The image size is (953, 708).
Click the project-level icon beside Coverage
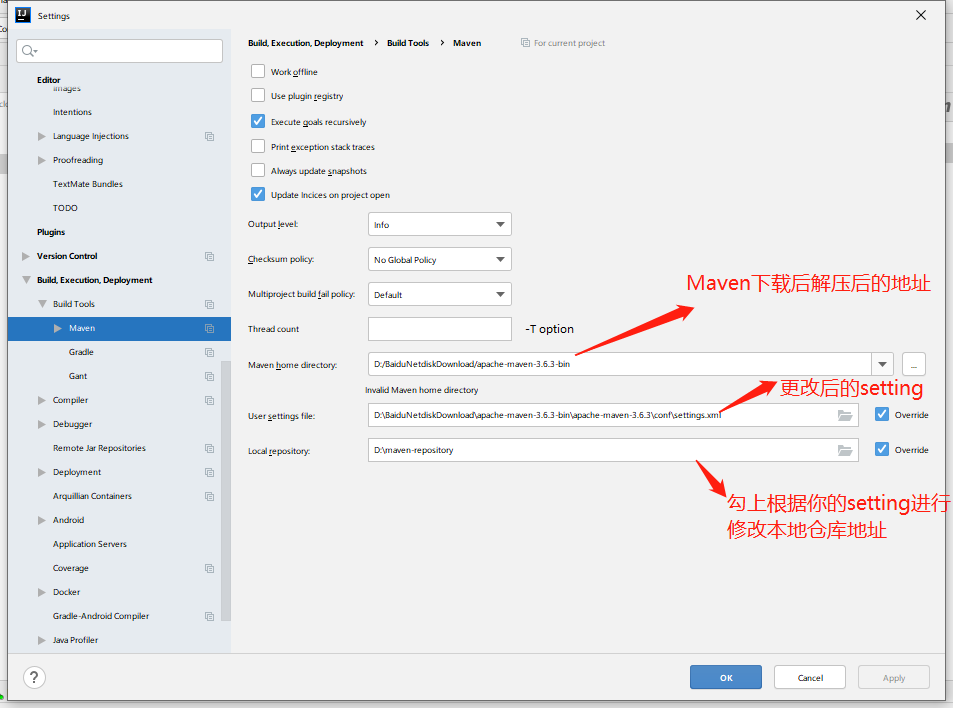(210, 568)
